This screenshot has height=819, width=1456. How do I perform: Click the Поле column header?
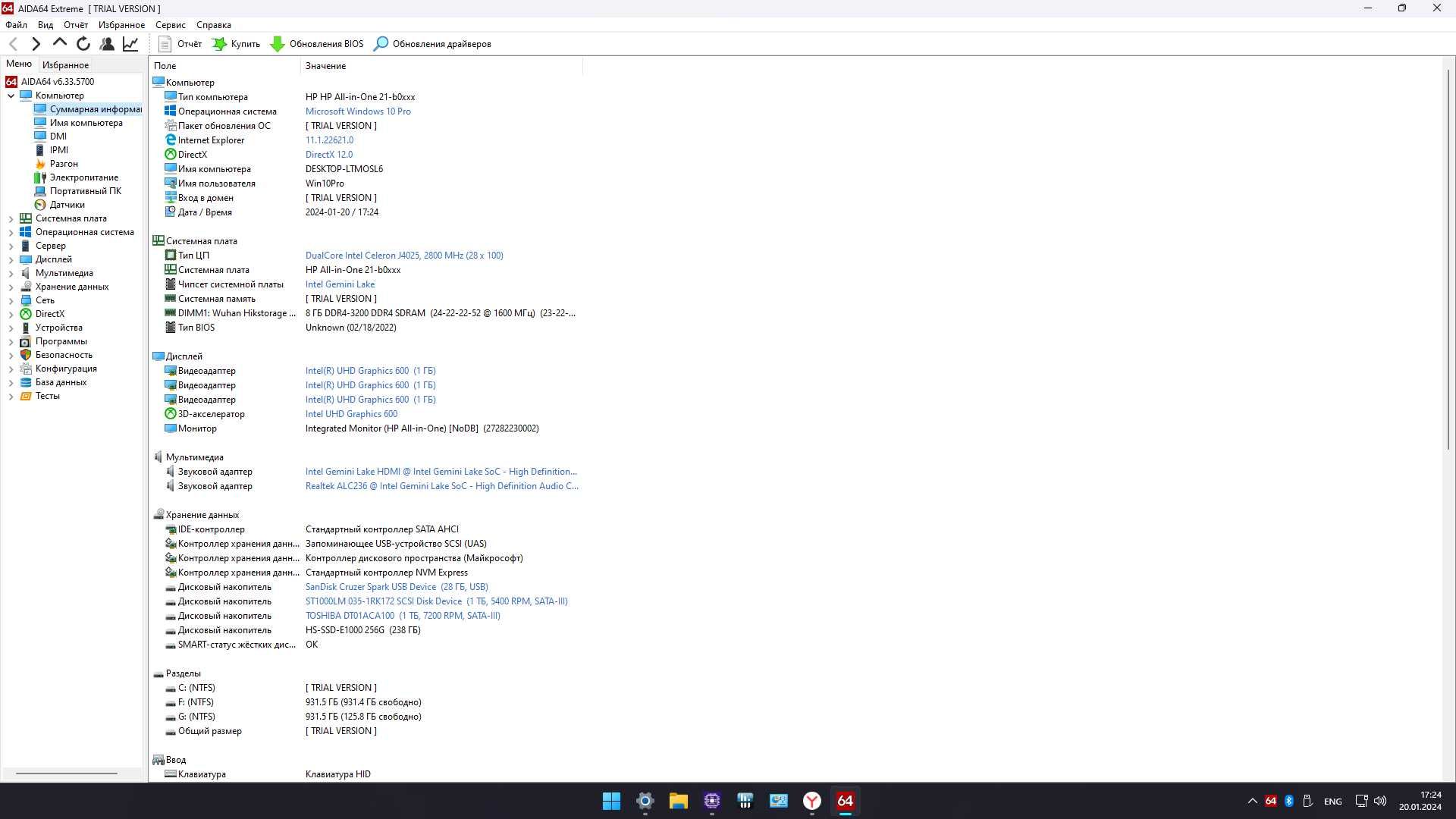(225, 66)
